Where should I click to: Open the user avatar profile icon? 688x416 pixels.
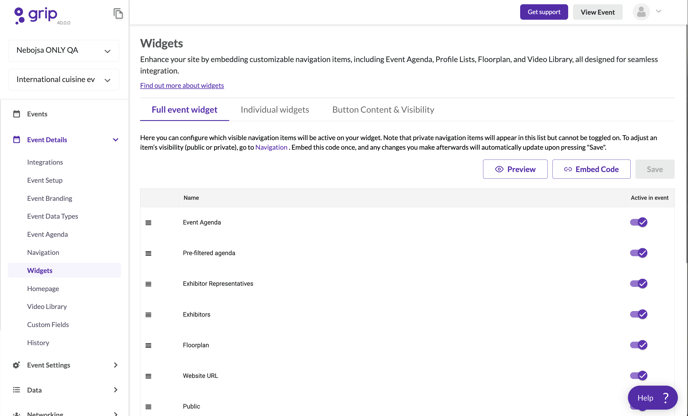[x=641, y=12]
